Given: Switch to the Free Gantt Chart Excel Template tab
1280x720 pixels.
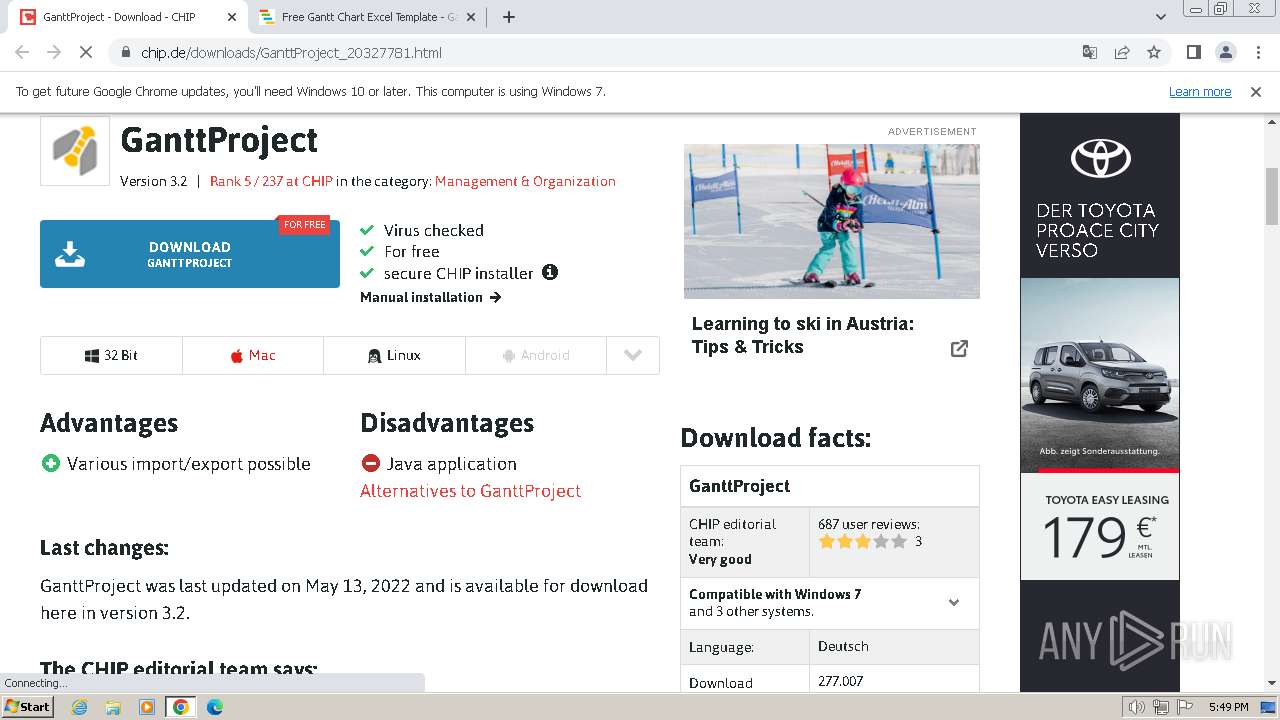Looking at the screenshot, I should tap(366, 17).
